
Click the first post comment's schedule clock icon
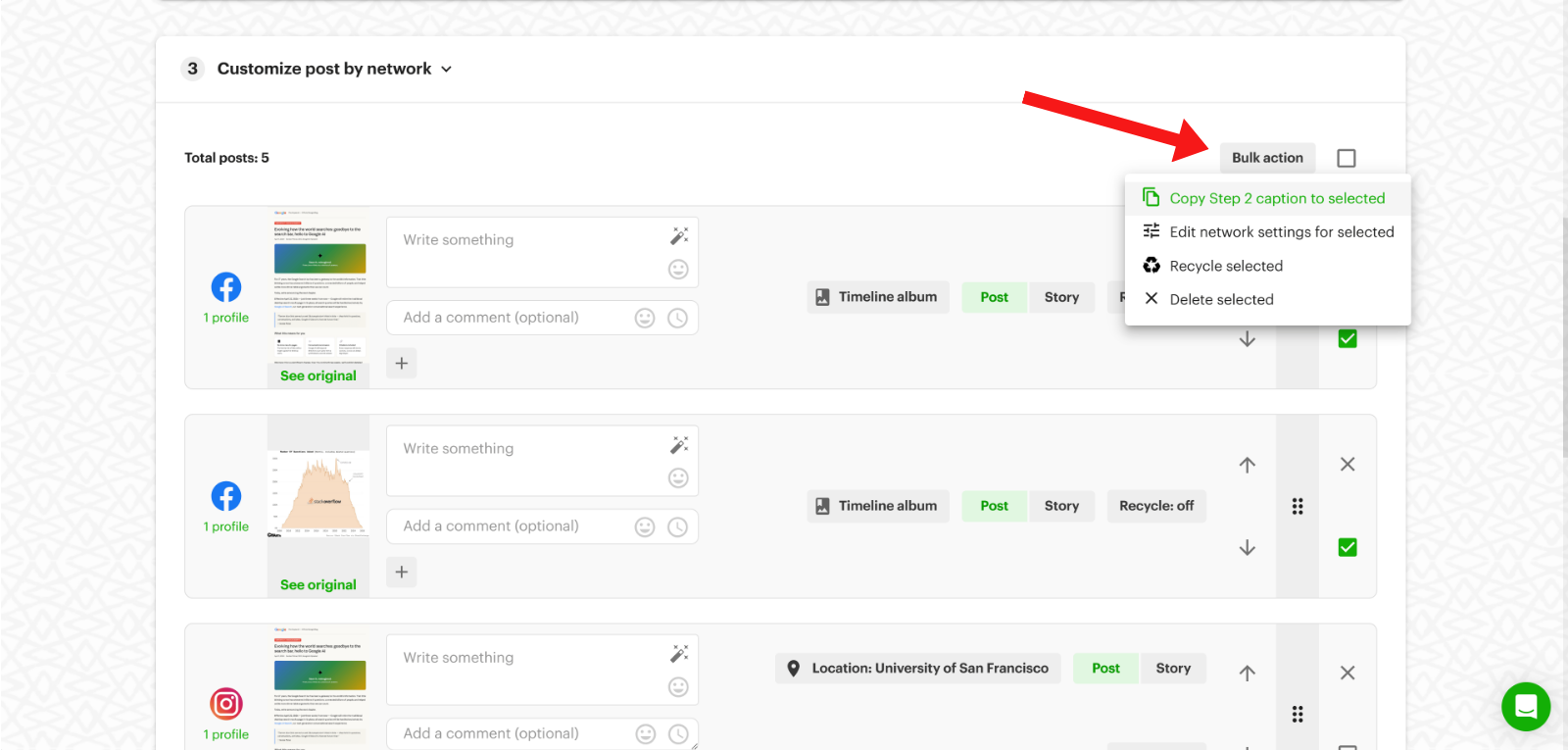[x=677, y=318]
